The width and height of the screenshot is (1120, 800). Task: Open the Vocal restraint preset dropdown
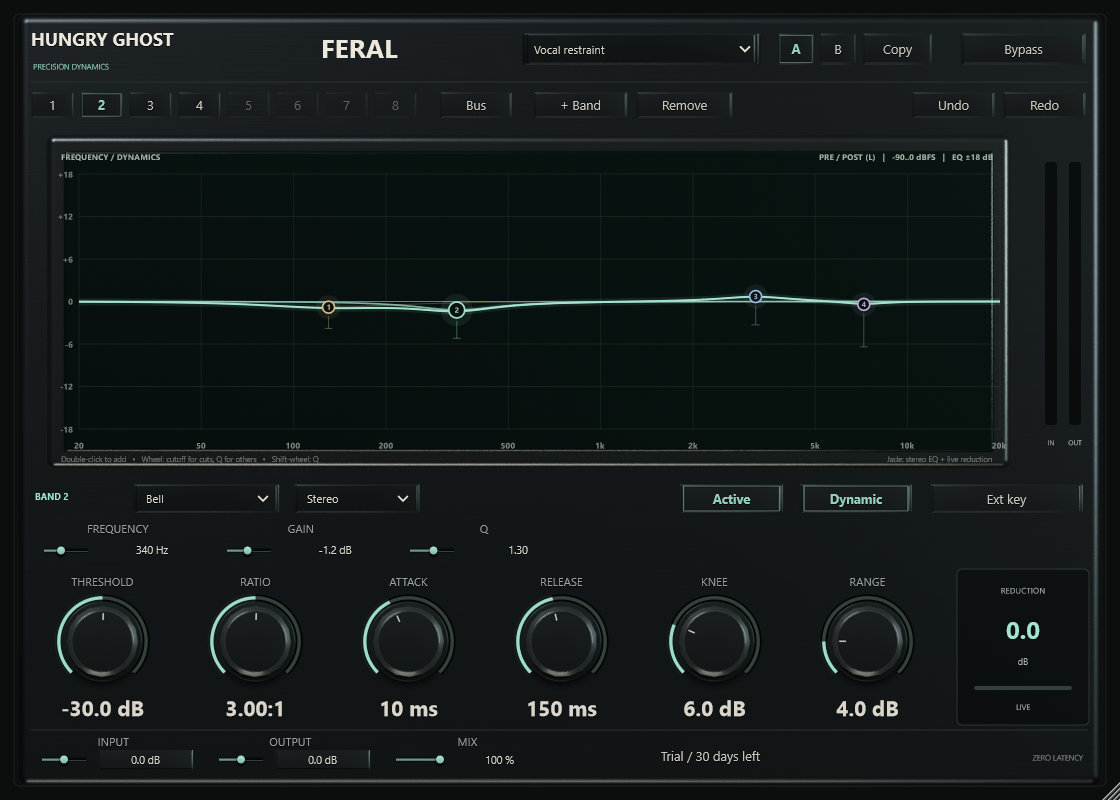tap(641, 49)
